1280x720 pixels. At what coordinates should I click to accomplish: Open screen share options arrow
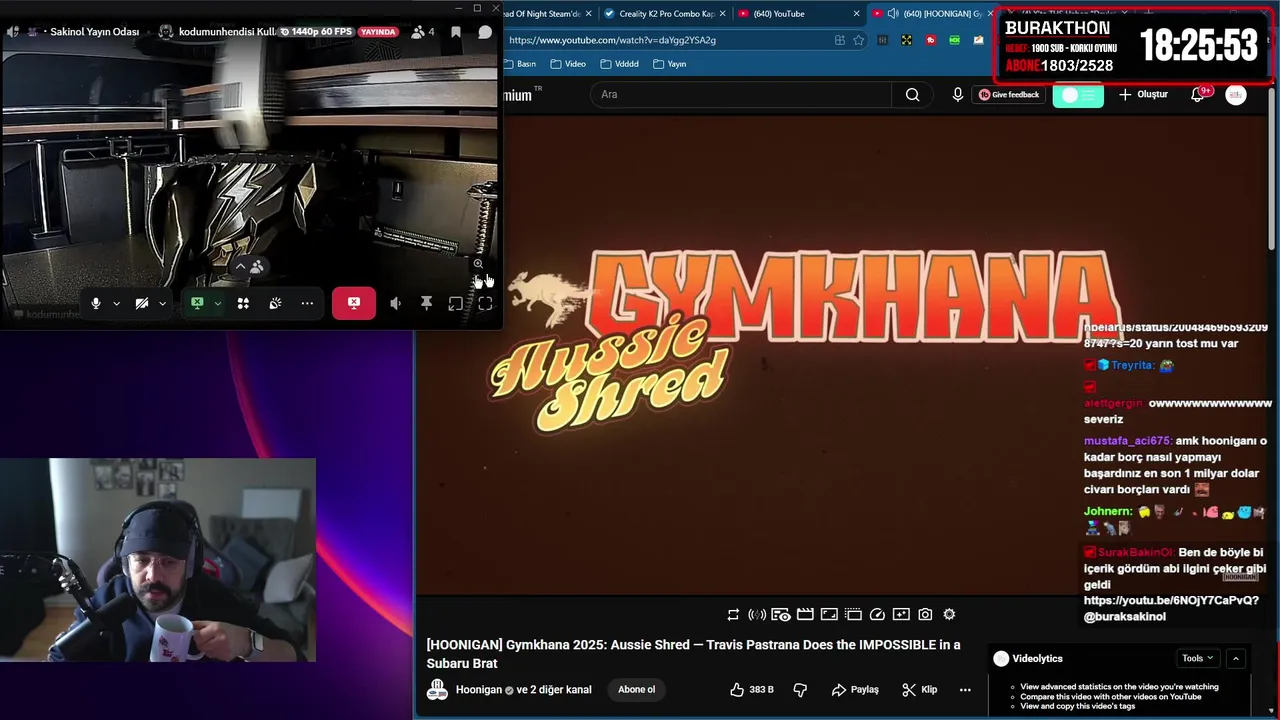coord(217,303)
